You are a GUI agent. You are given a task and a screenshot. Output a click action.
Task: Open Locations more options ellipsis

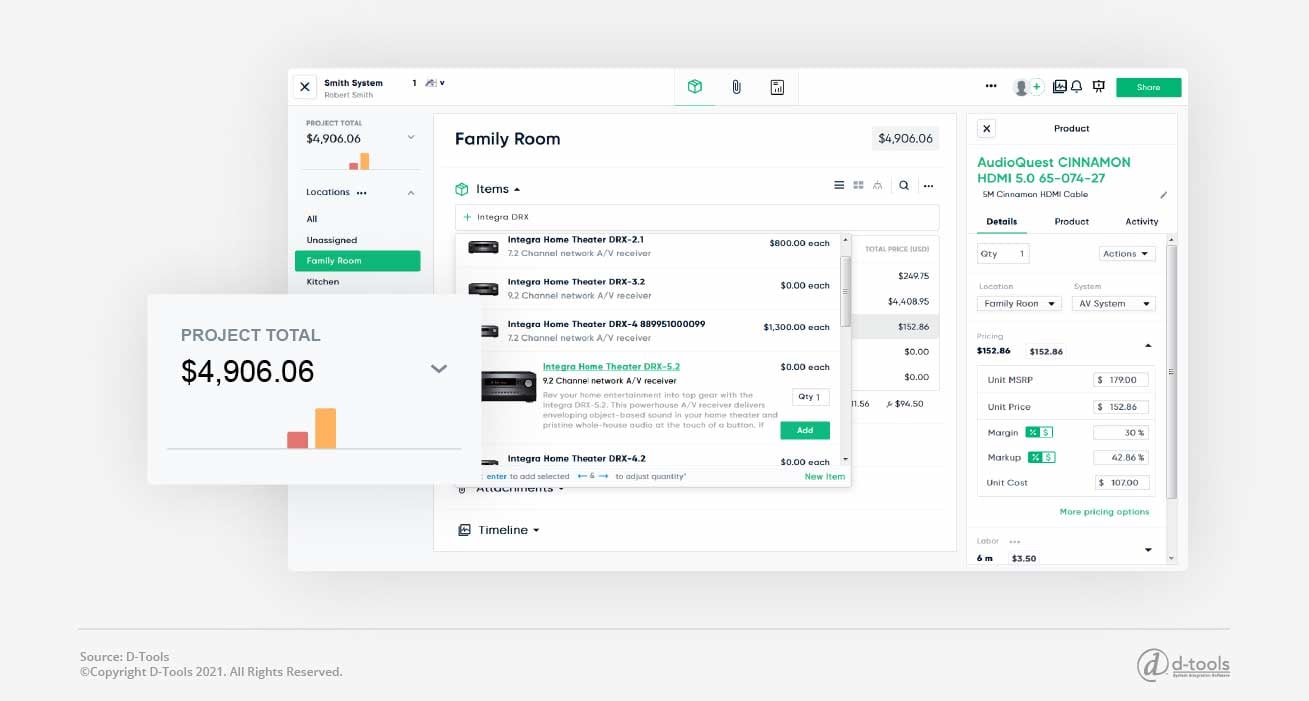point(361,192)
